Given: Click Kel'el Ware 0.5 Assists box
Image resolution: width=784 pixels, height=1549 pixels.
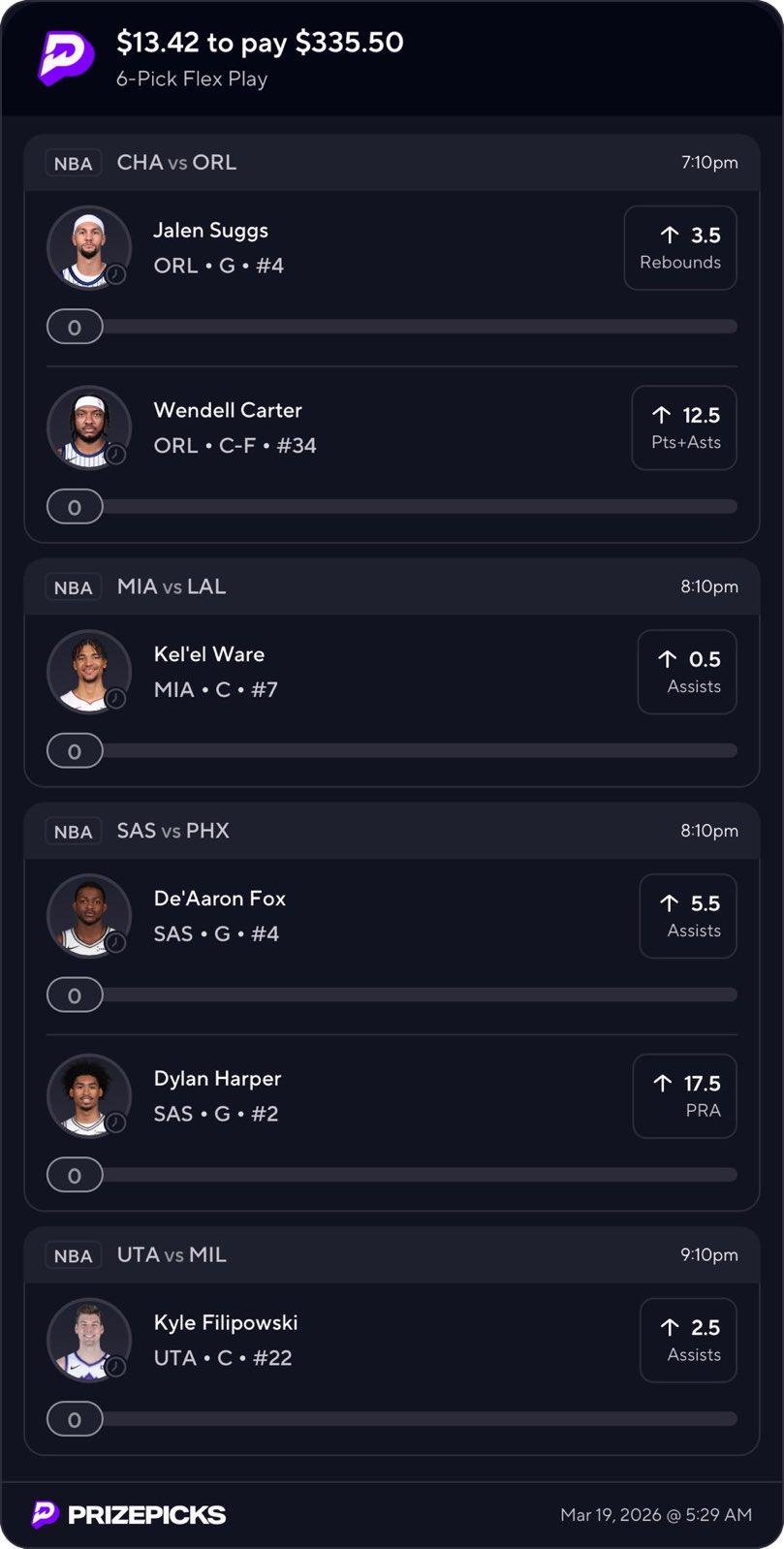Looking at the screenshot, I should 687,672.
